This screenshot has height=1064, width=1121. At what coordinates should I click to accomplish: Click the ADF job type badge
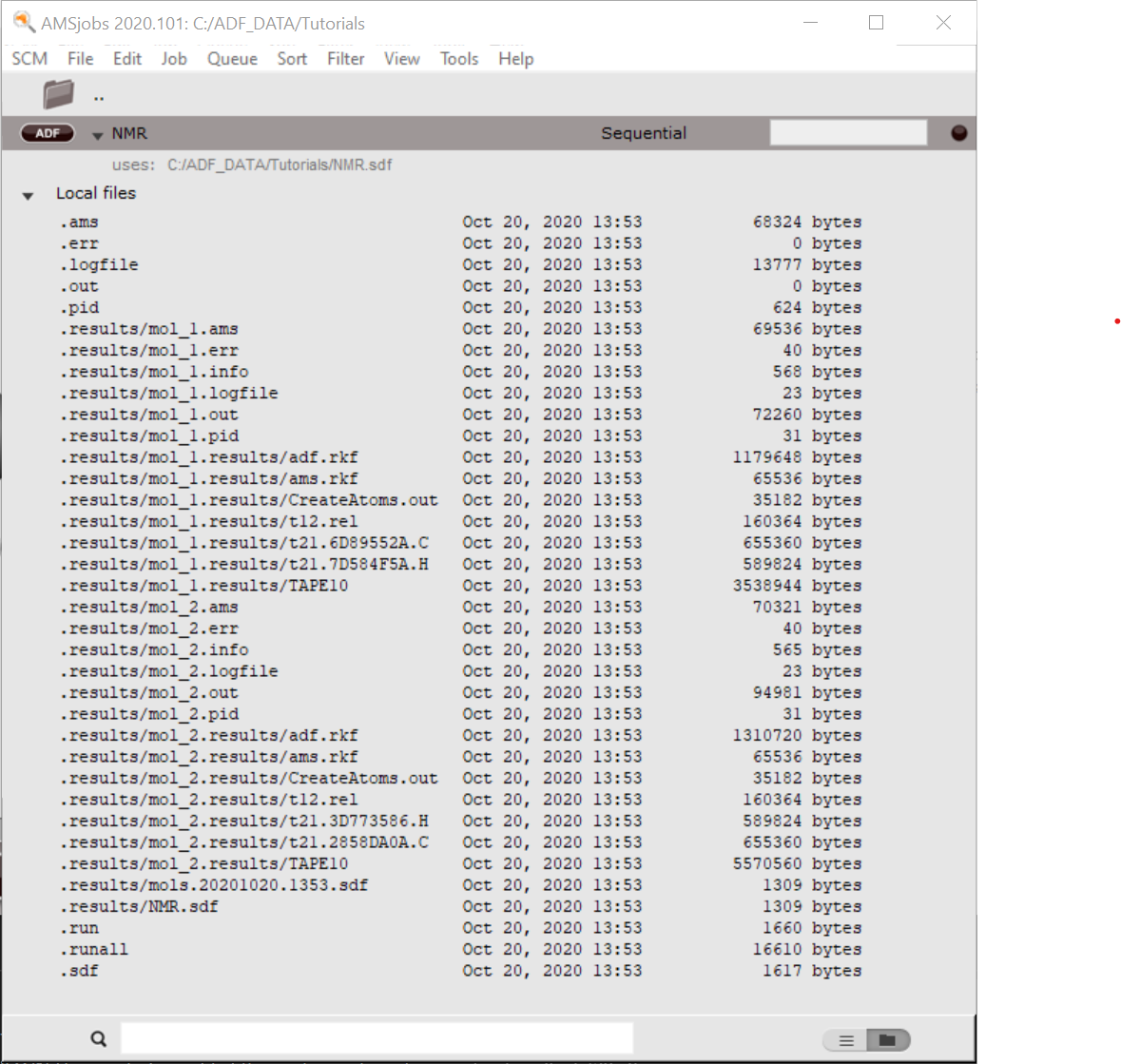tap(47, 133)
